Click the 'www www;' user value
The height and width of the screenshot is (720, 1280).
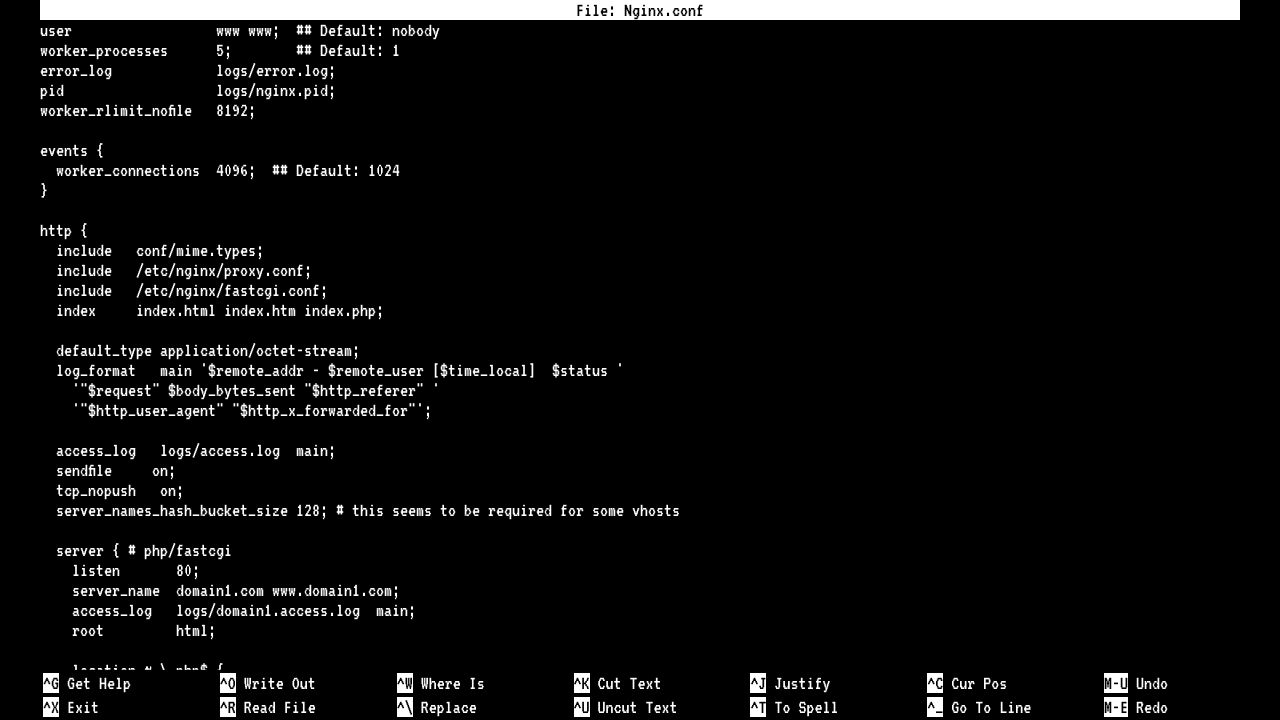point(248,31)
